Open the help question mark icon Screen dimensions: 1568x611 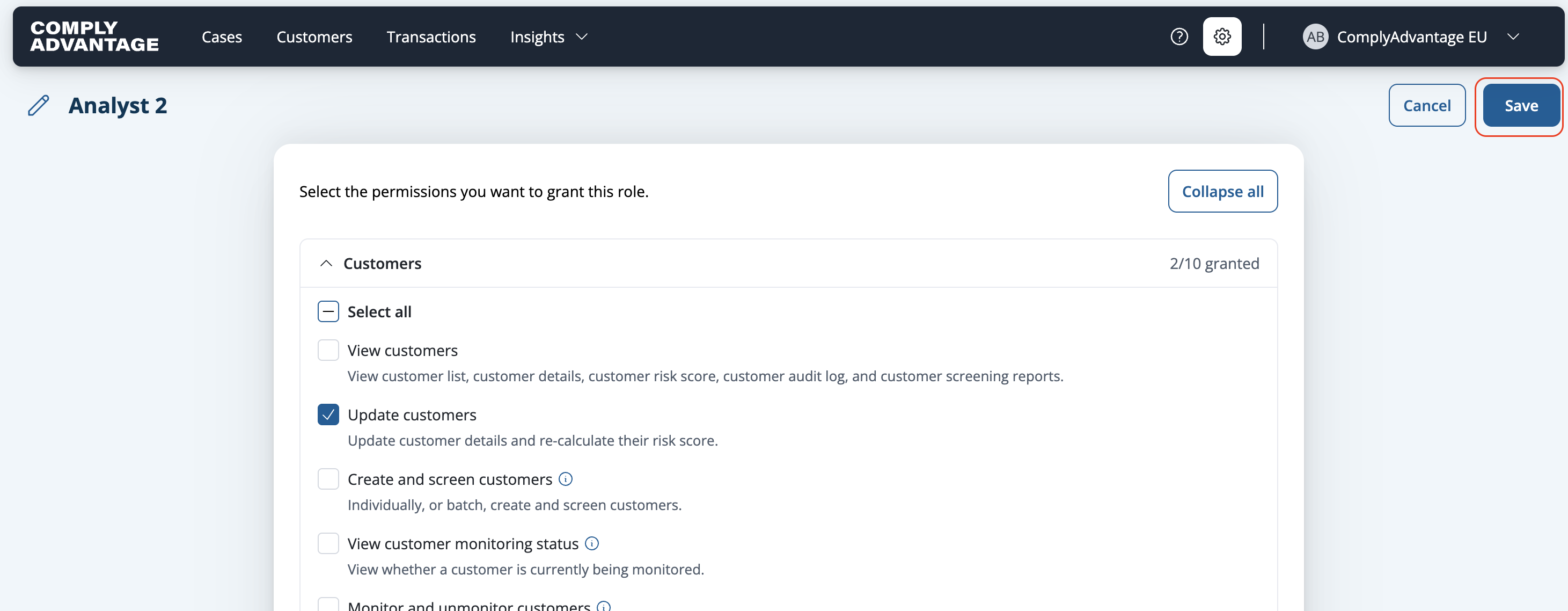1179,37
